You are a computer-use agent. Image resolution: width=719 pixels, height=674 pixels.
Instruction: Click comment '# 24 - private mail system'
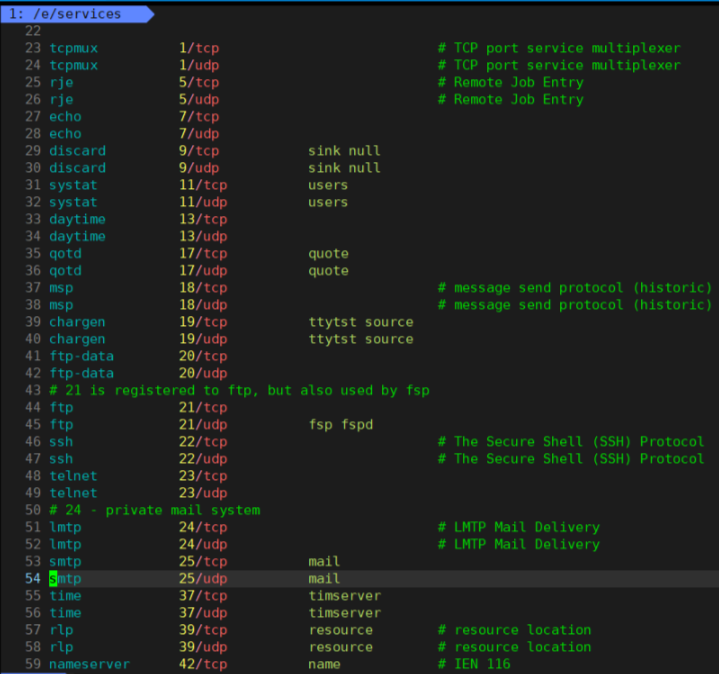click(155, 510)
